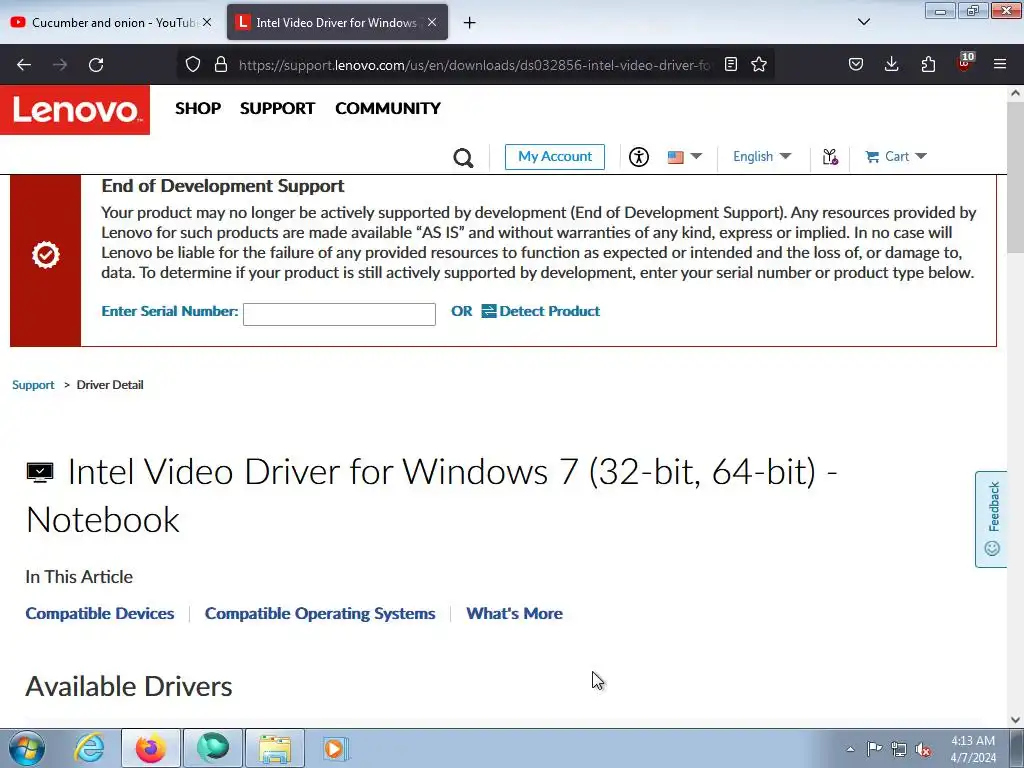The width and height of the screenshot is (1024, 768).
Task: Open the SUPPORT menu
Action: click(x=277, y=108)
